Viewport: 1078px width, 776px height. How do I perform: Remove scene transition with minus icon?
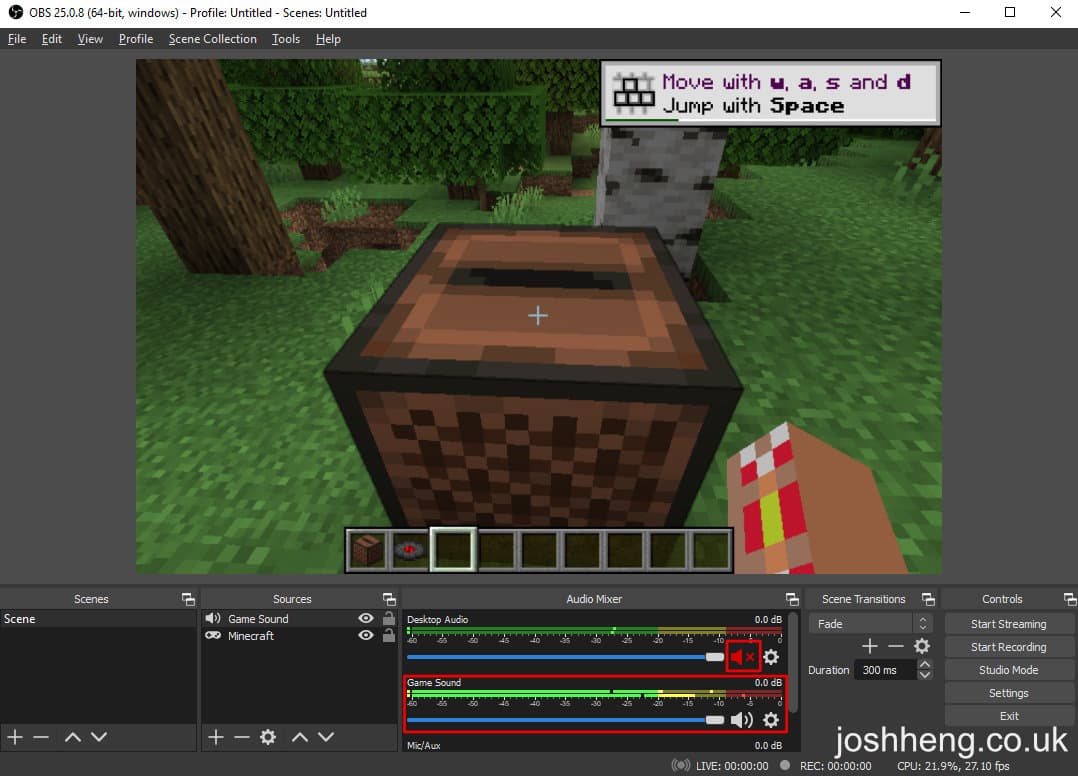895,646
